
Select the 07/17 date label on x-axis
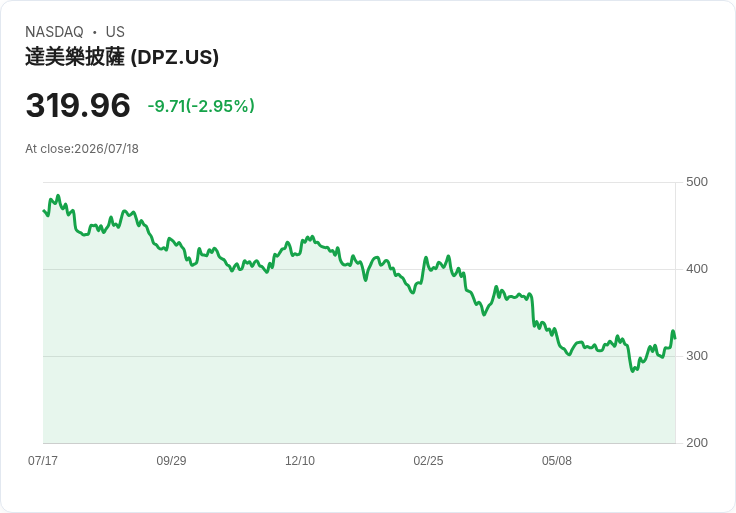click(43, 461)
